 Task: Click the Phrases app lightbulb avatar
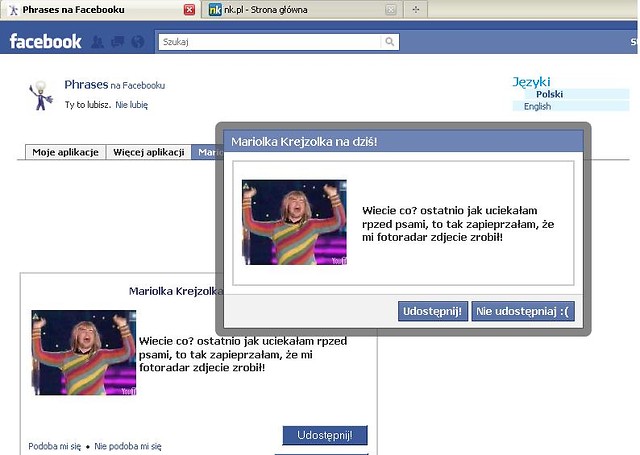pyautogui.click(x=41, y=95)
